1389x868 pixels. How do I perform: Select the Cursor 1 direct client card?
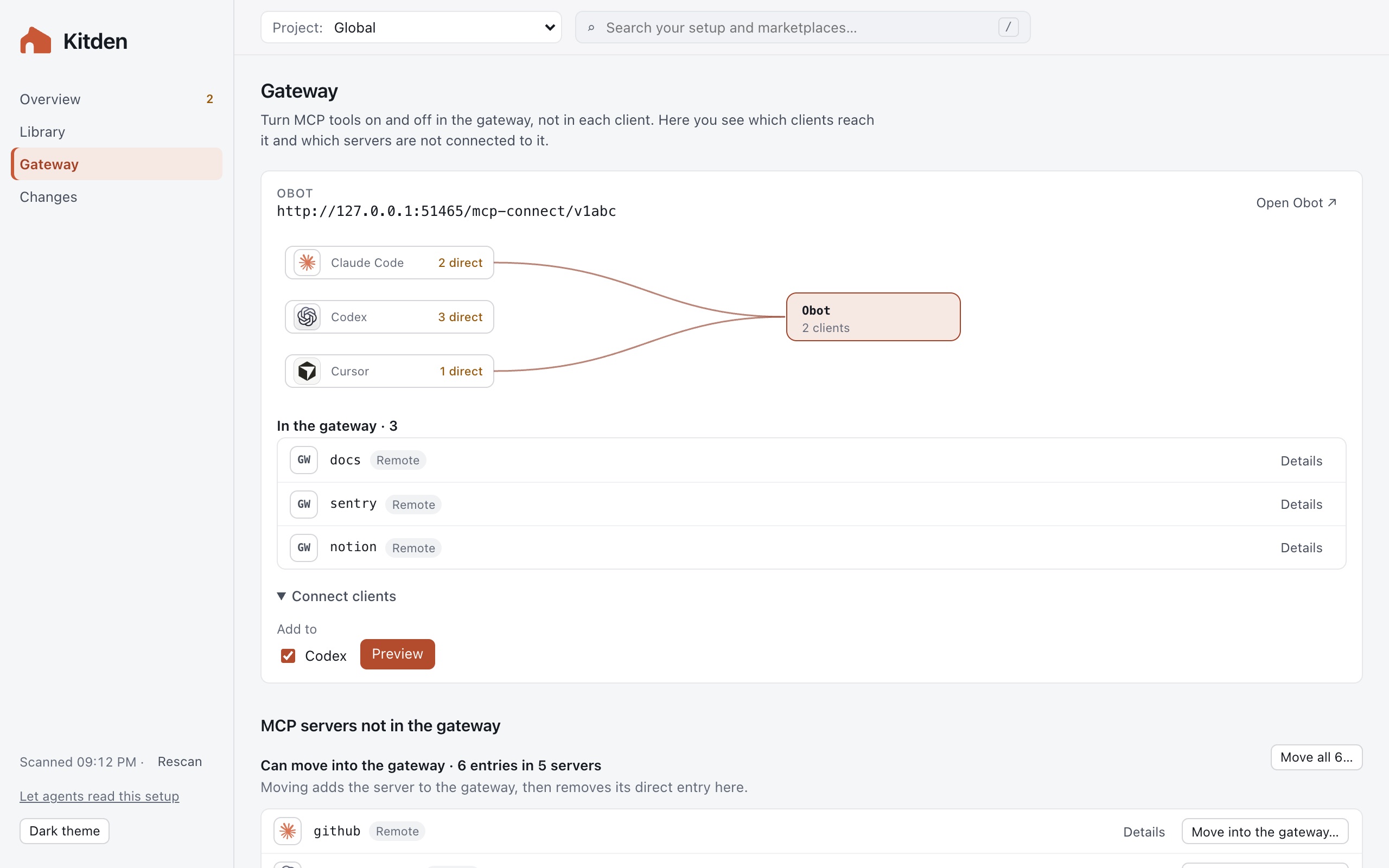[389, 372]
